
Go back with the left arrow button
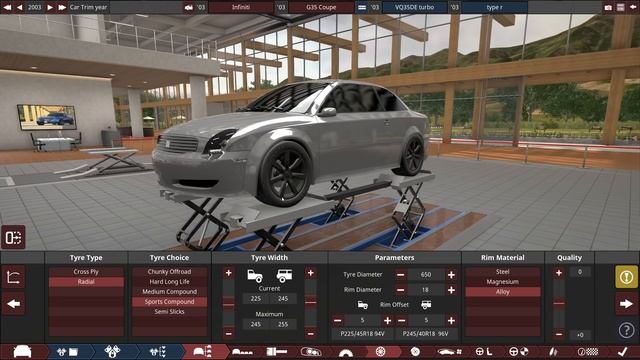point(13,304)
